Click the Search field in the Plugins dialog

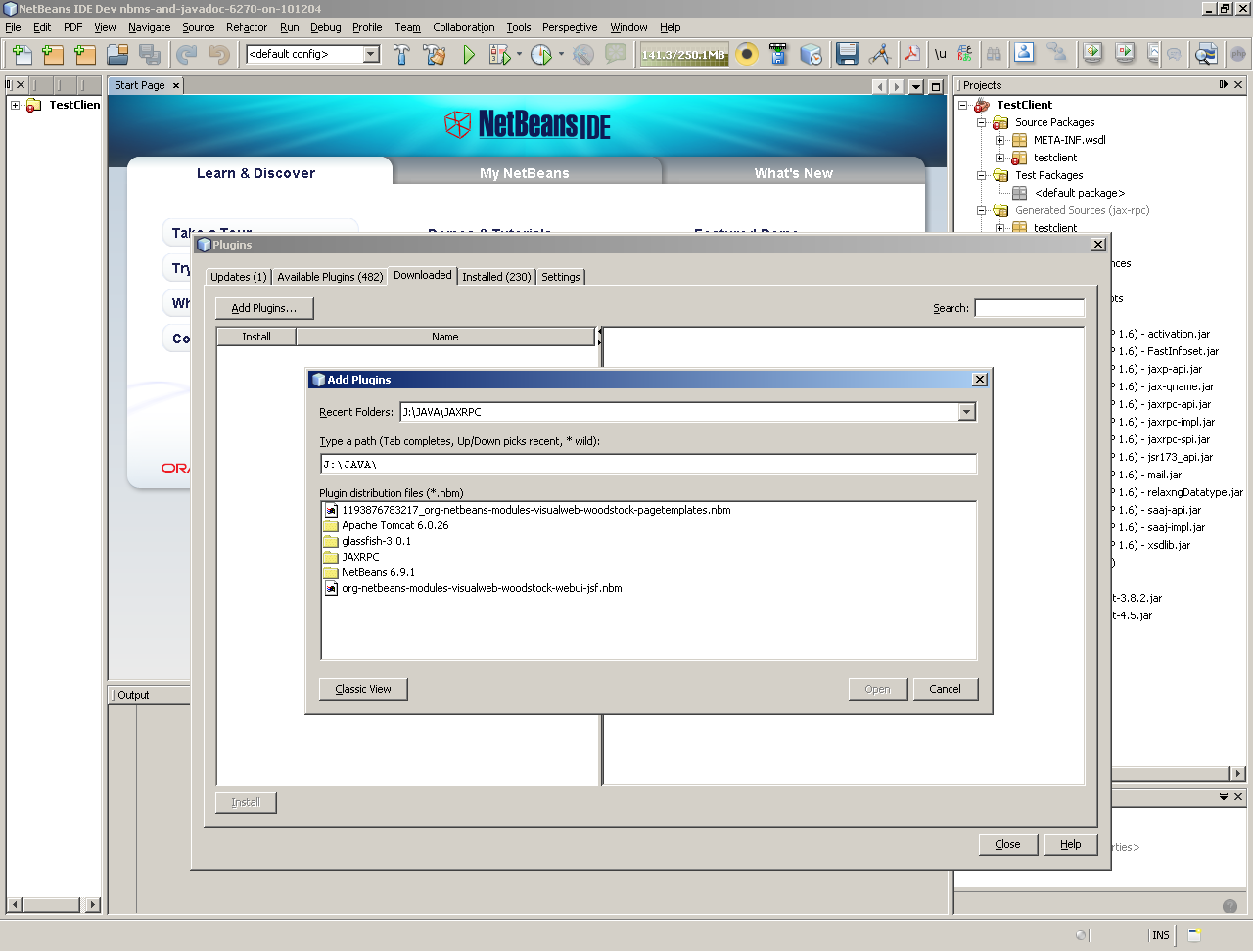1030,308
